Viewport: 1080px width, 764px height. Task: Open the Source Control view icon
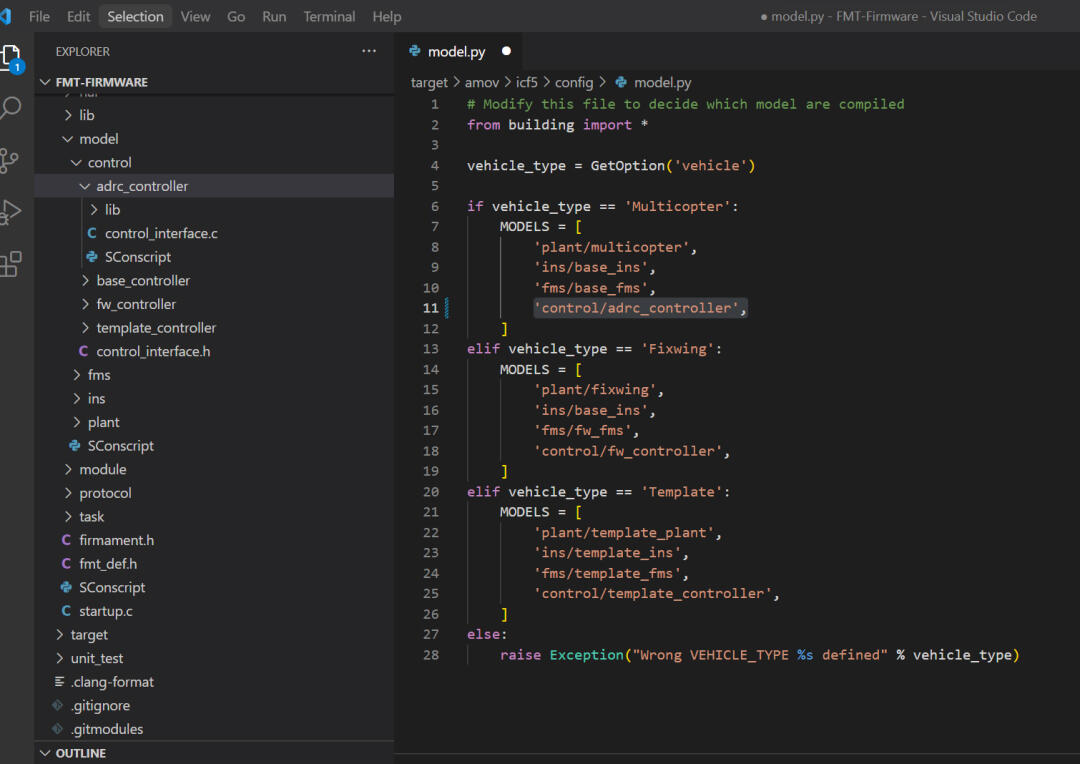pyautogui.click(x=11, y=160)
